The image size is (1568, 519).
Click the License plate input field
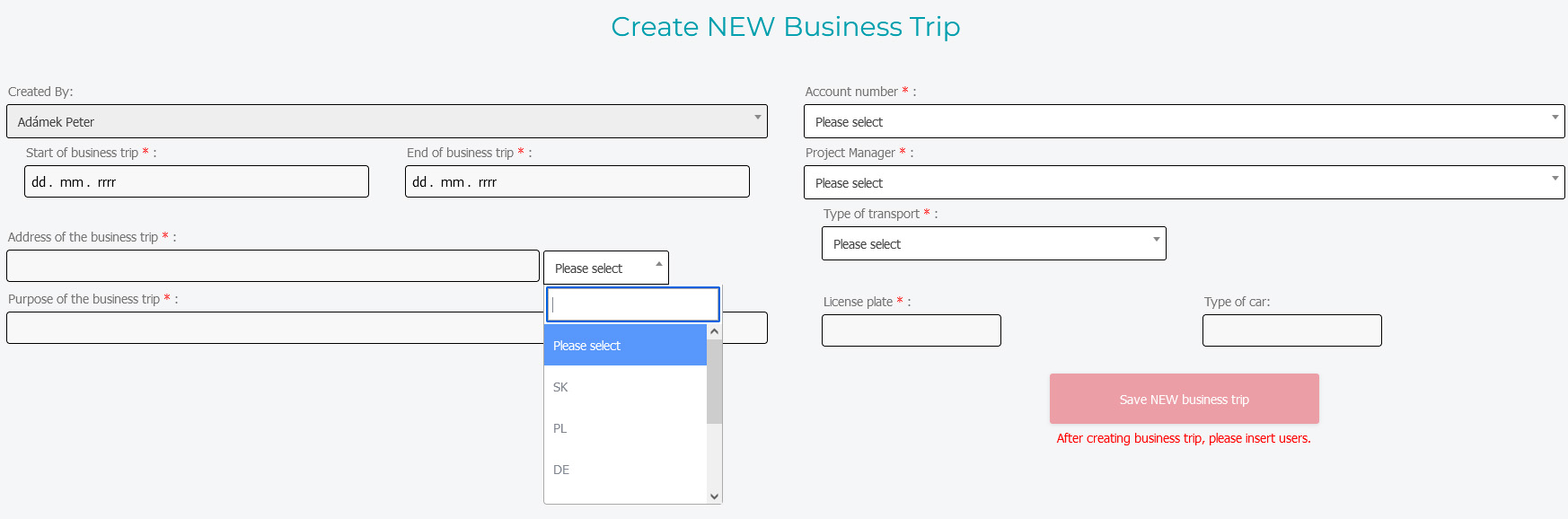coord(911,330)
